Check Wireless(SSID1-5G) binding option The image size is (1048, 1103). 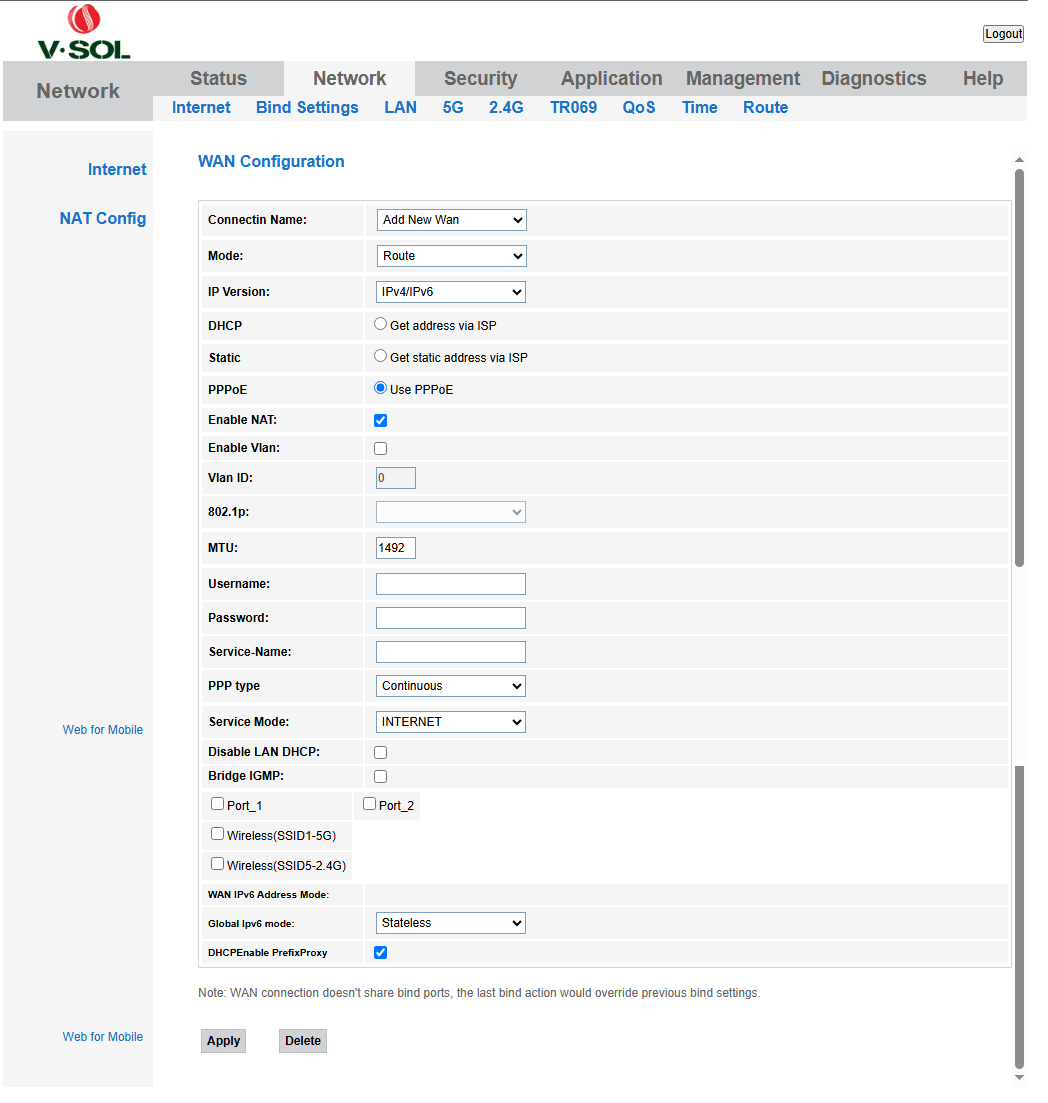pyautogui.click(x=217, y=834)
